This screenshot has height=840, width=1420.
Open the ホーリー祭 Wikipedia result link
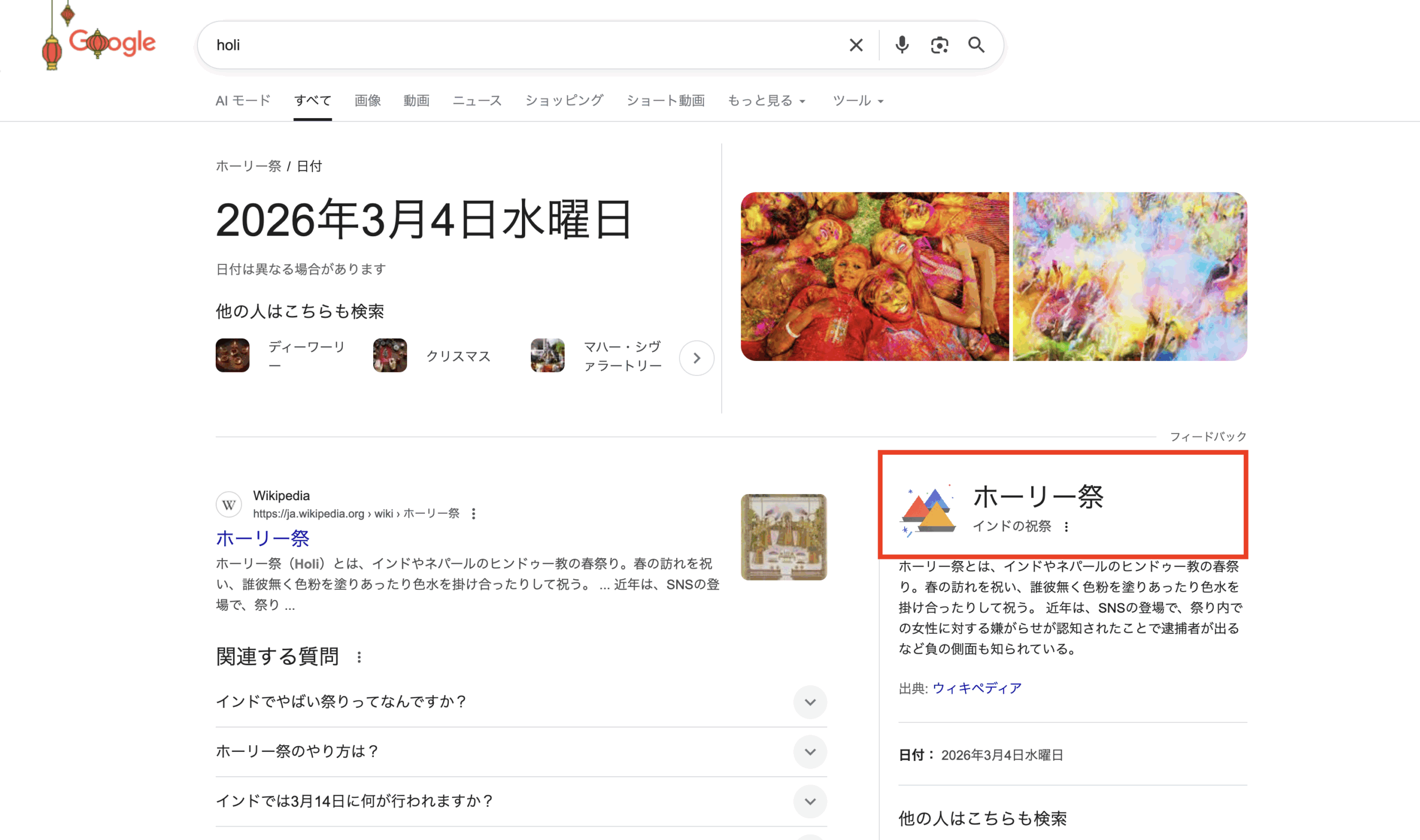pyautogui.click(x=263, y=538)
